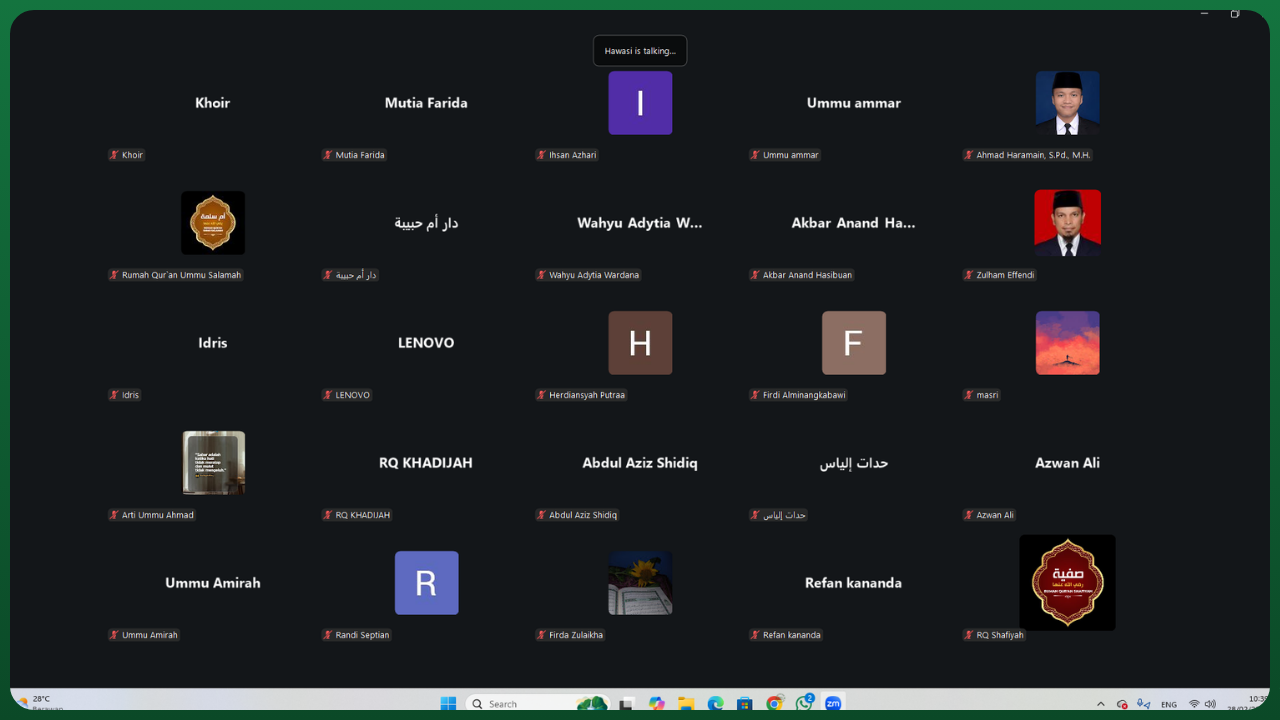The width and height of the screenshot is (1280, 720).
Task: Click the Windows Start button
Action: point(448,703)
